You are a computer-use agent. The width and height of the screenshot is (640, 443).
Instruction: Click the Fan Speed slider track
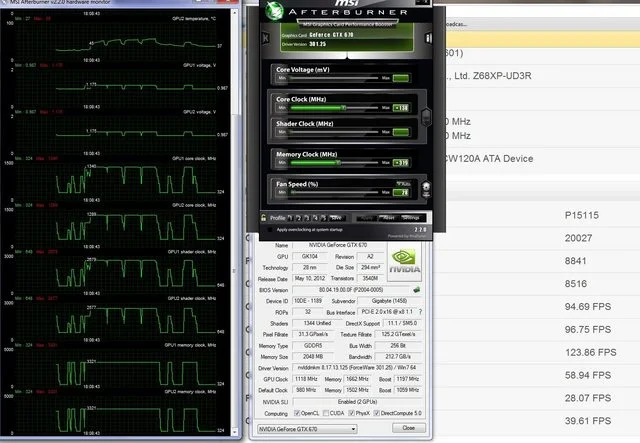(x=334, y=192)
